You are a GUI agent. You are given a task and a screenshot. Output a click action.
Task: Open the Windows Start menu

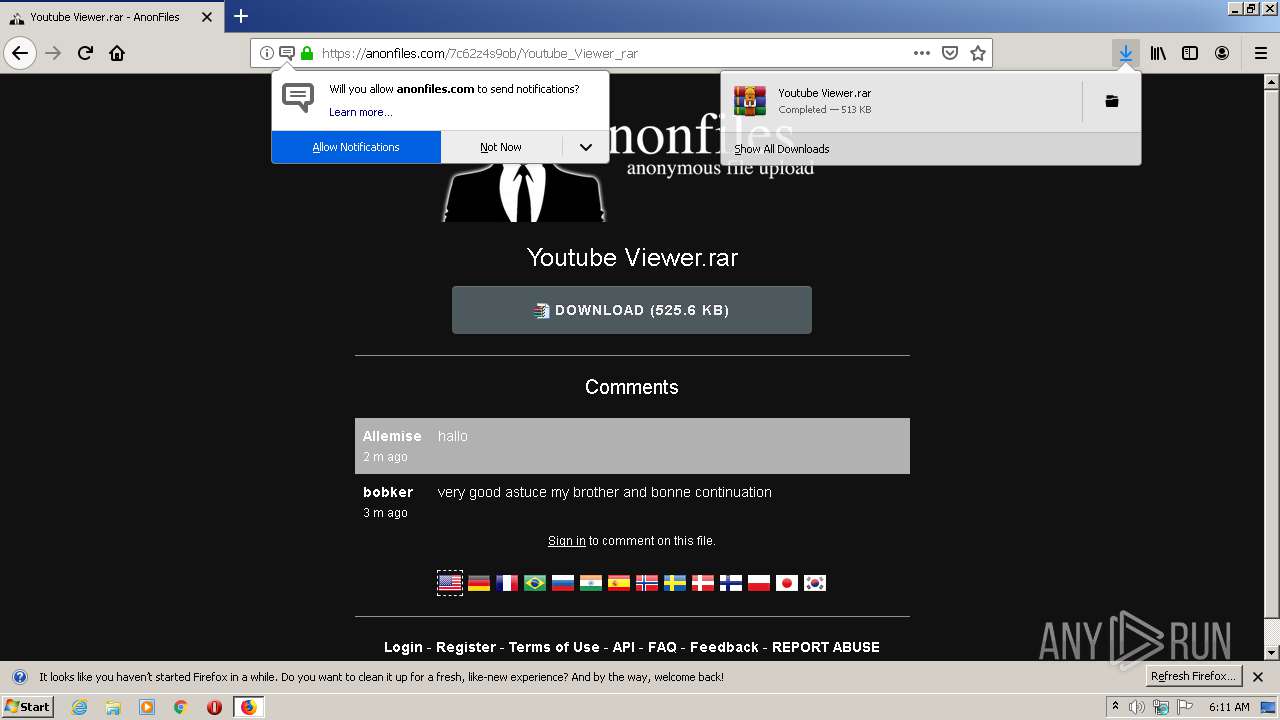pos(27,707)
